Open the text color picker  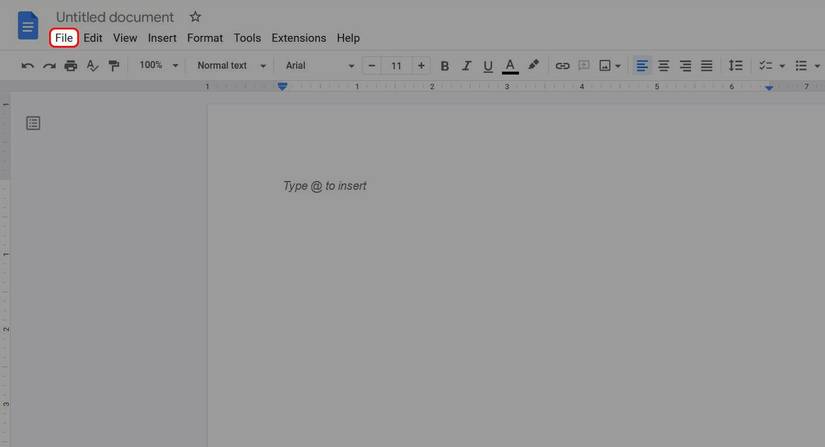pos(510,66)
